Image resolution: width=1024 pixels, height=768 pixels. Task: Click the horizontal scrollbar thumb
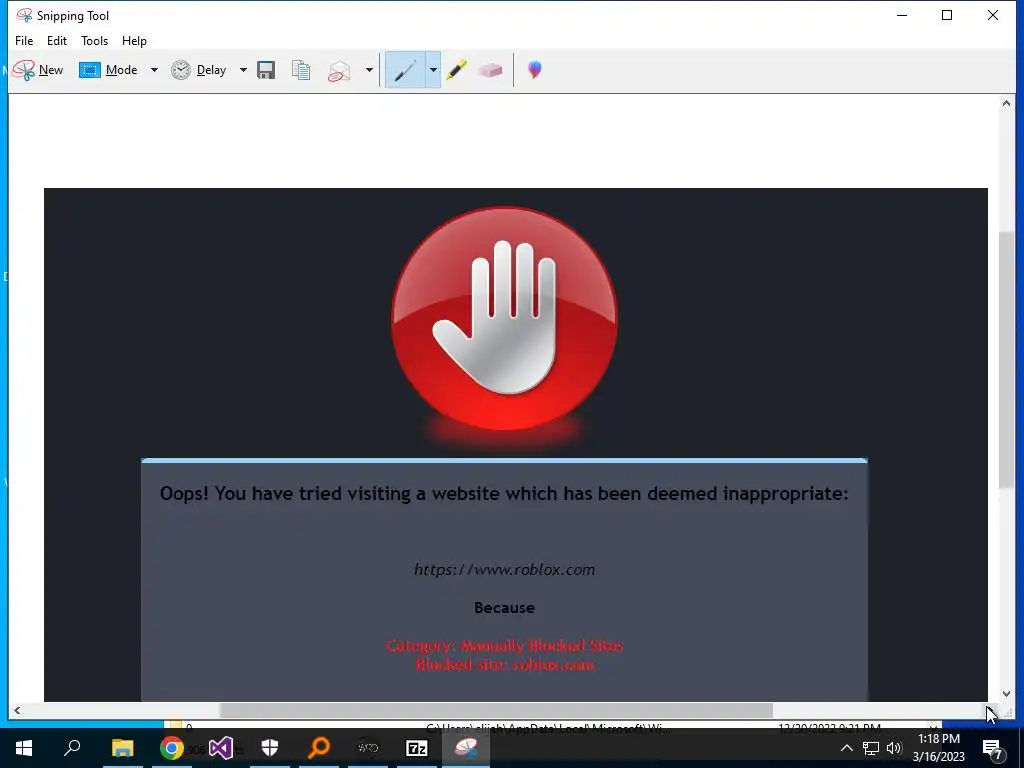[496, 711]
